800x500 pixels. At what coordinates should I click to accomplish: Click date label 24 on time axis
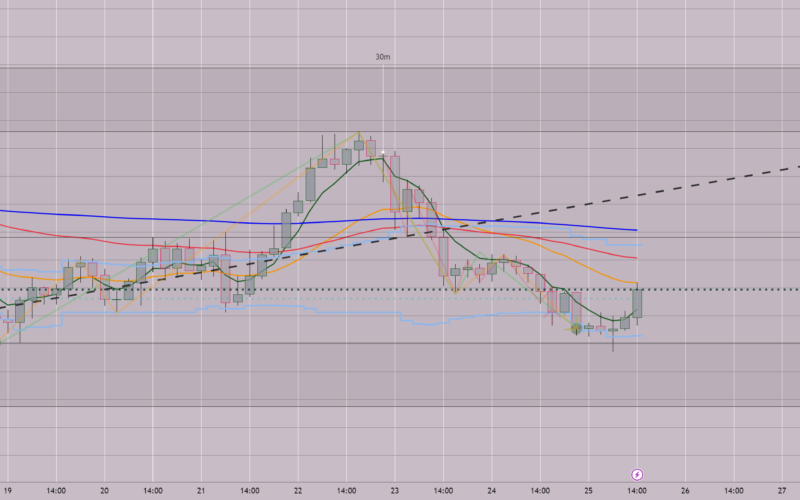pos(491,491)
